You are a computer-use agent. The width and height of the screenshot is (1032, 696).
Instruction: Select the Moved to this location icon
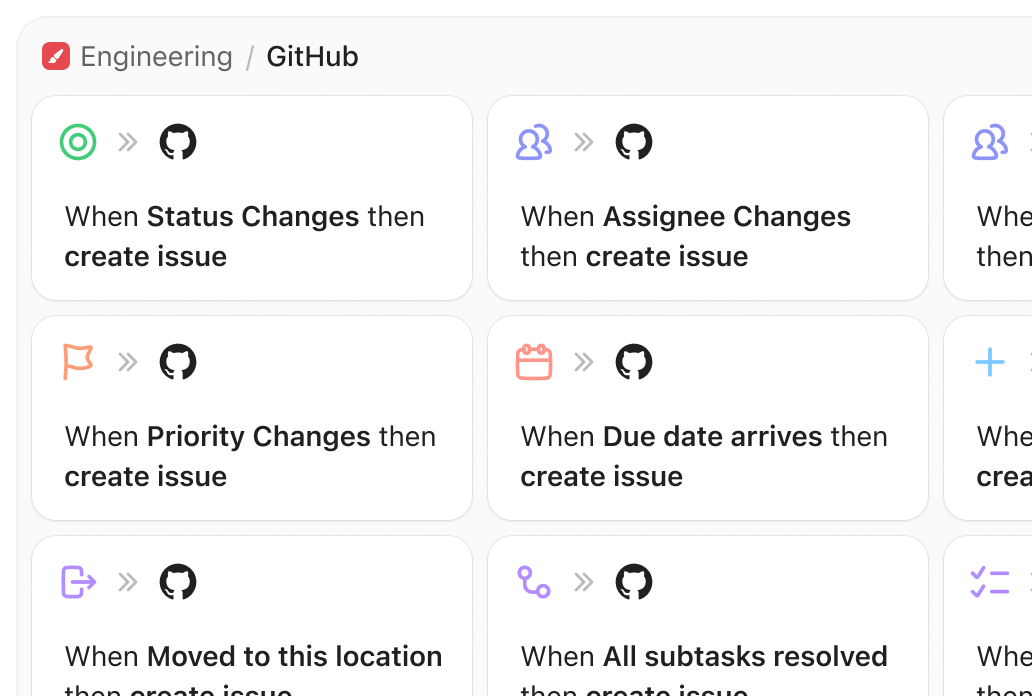(x=80, y=582)
